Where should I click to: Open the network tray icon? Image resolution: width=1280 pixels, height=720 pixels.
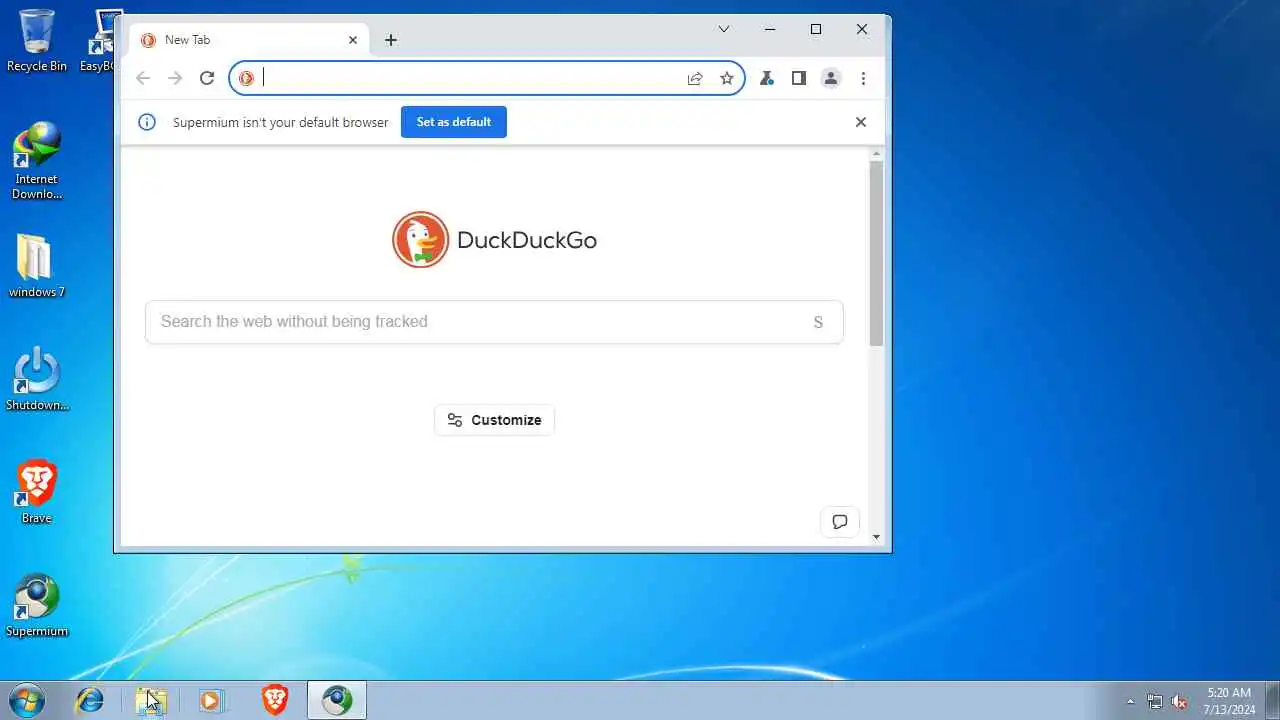pyautogui.click(x=1155, y=701)
